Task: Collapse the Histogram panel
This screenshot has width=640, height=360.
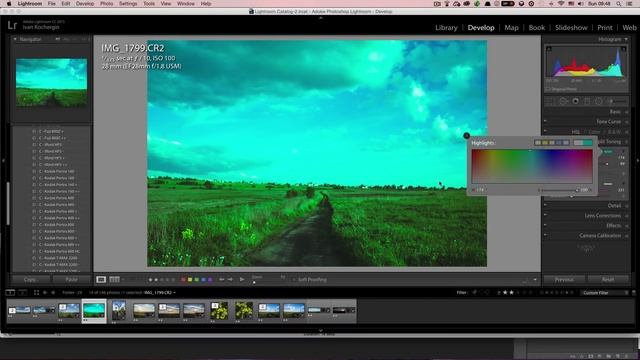Action: (x=626, y=39)
